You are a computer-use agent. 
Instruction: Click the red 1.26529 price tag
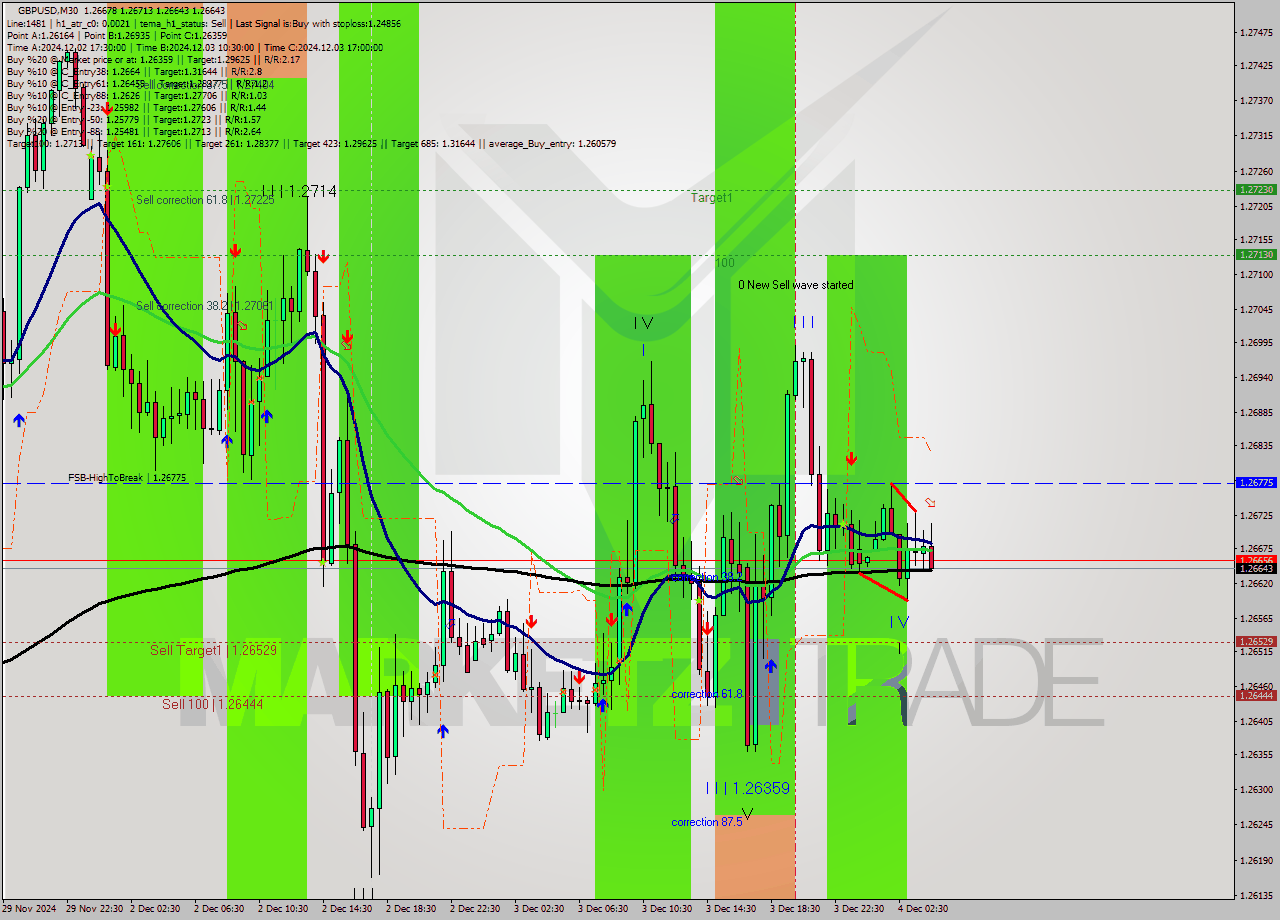pos(1255,641)
